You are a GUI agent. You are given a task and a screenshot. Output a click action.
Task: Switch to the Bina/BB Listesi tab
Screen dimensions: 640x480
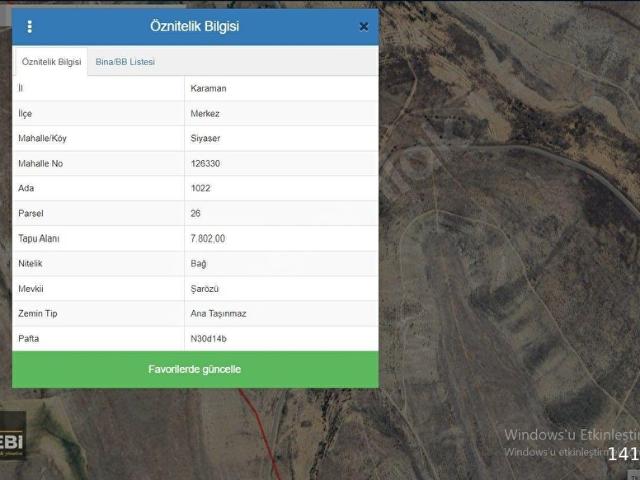pyautogui.click(x=125, y=62)
